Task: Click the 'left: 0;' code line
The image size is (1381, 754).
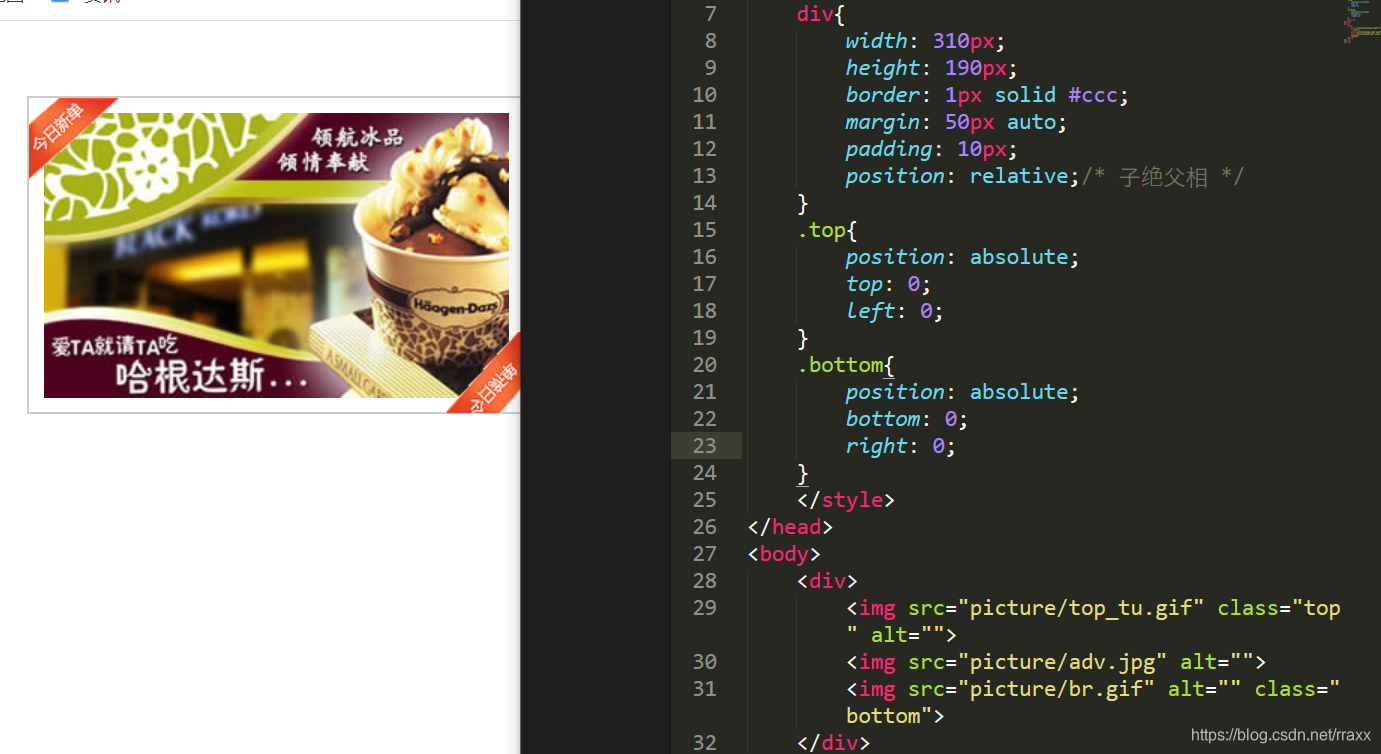Action: pyautogui.click(x=895, y=311)
